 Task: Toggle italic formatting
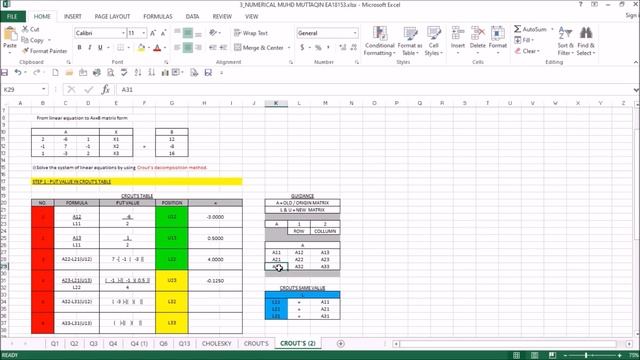pyautogui.click(x=89, y=48)
